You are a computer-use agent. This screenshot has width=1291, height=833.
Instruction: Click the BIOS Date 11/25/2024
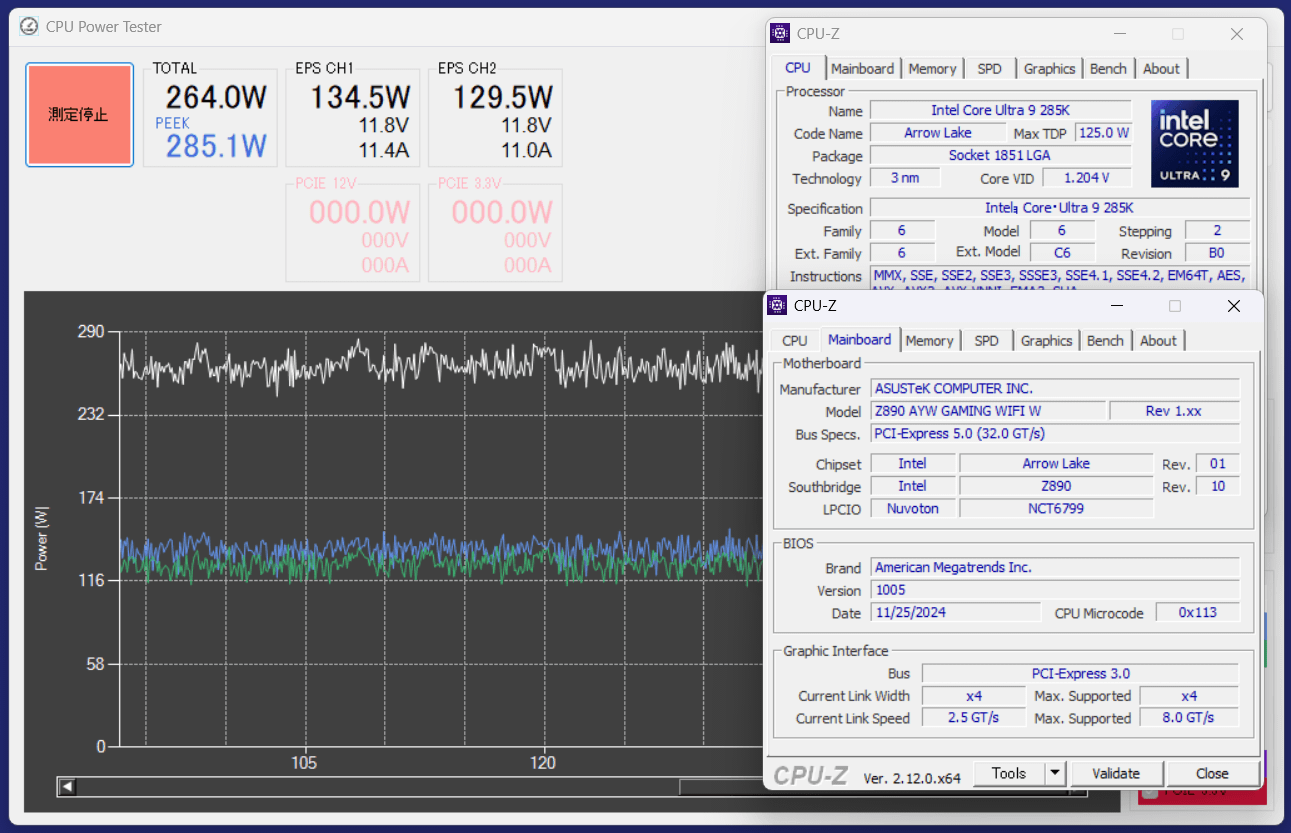[957, 612]
